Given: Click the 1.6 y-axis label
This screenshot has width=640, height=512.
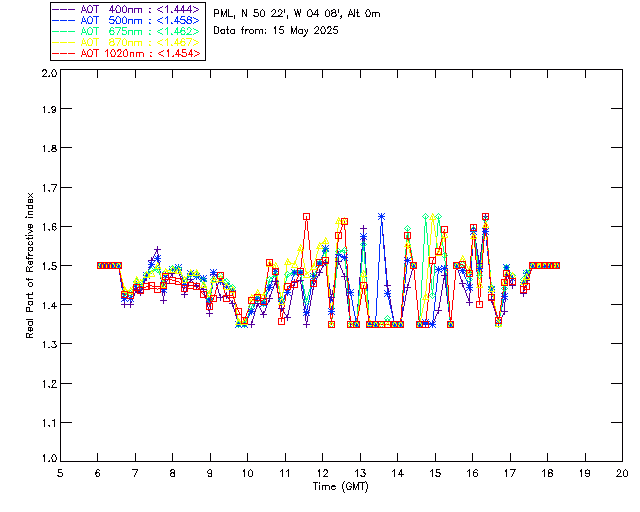Looking at the screenshot, I should pos(49,227).
